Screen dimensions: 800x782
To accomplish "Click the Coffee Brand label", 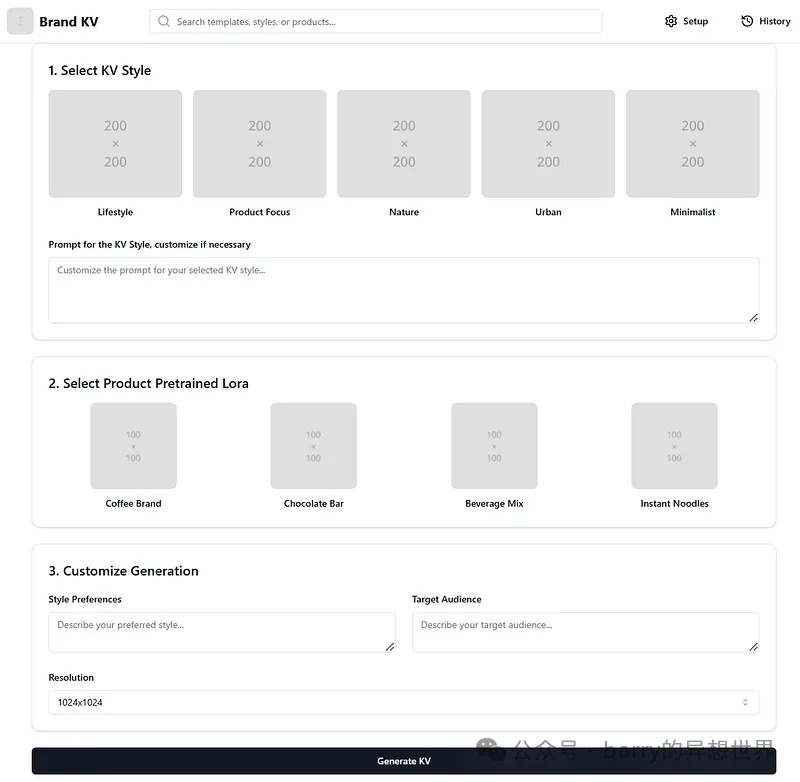I will pyautogui.click(x=134, y=503).
